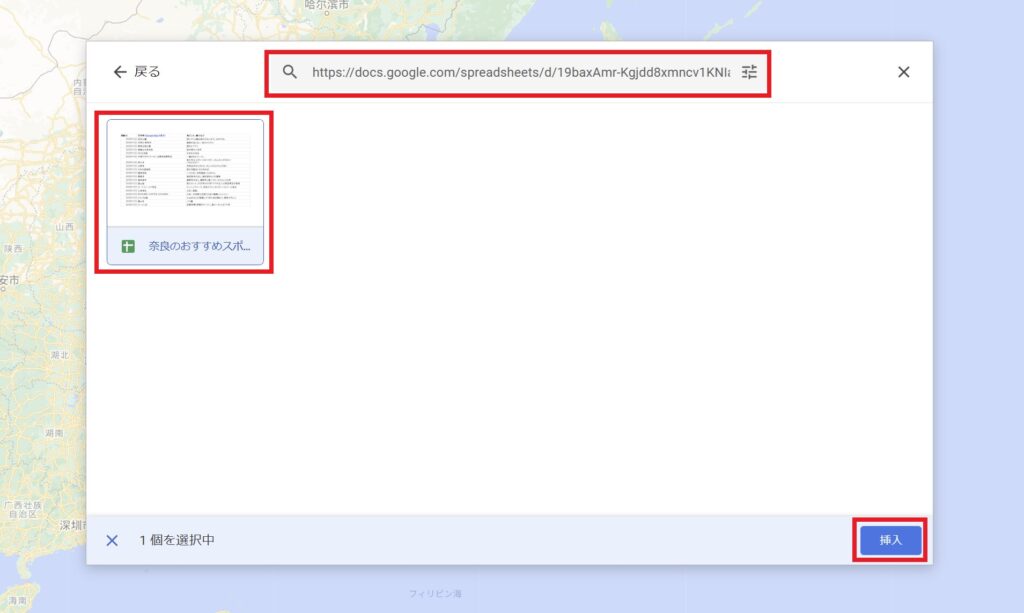
Task: Click file name 奈良のおすすめスポ...
Action: click(199, 246)
